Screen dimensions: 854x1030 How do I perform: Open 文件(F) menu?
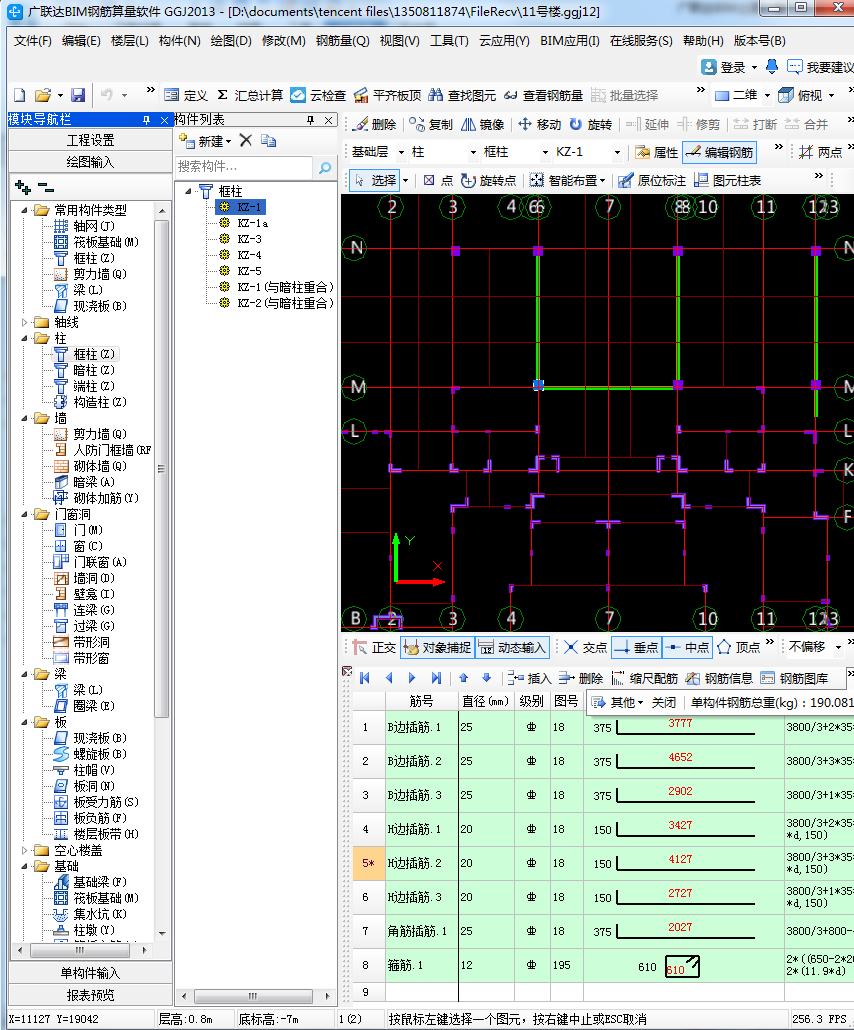click(x=33, y=41)
